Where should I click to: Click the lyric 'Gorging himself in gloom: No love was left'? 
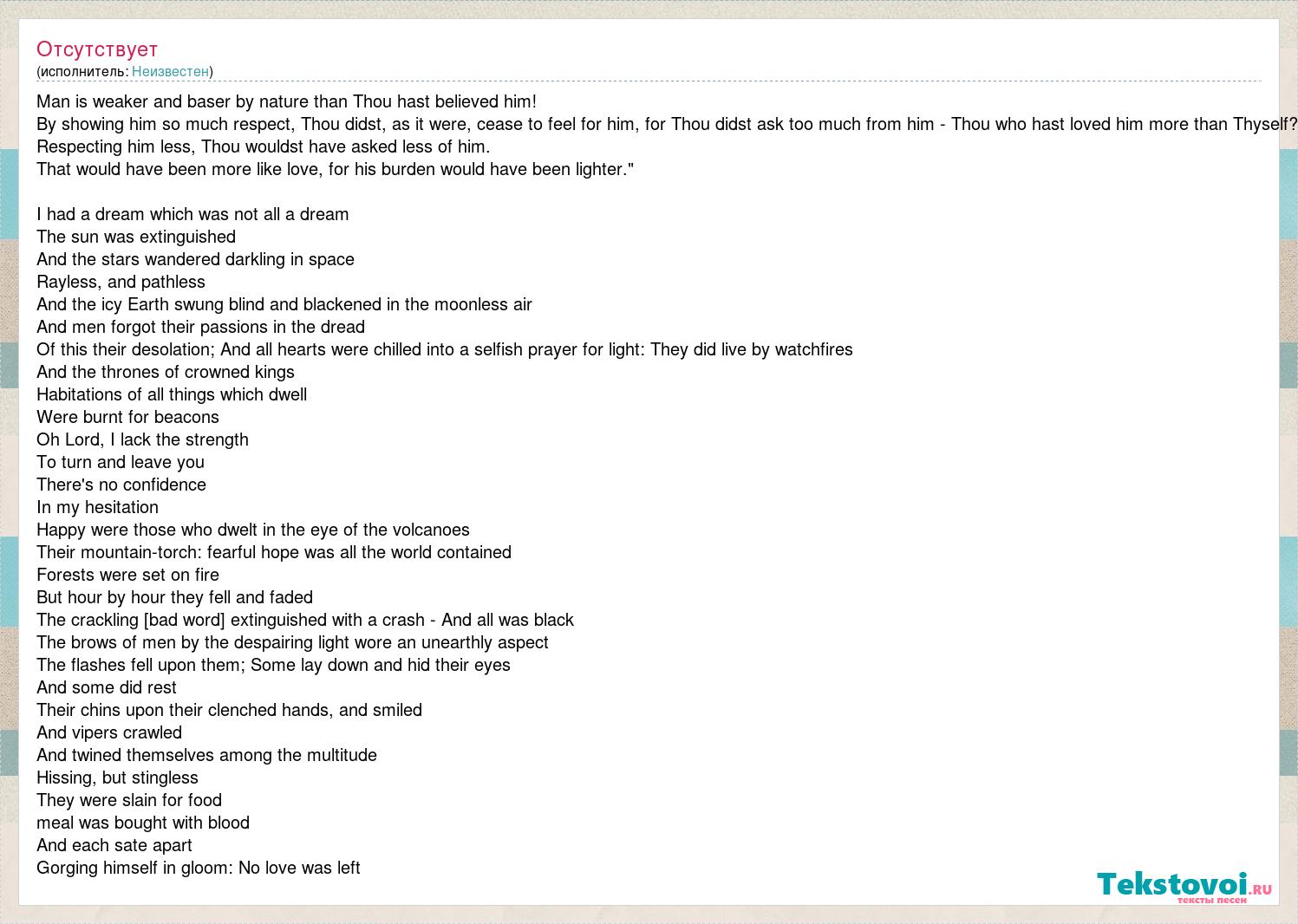198,868
